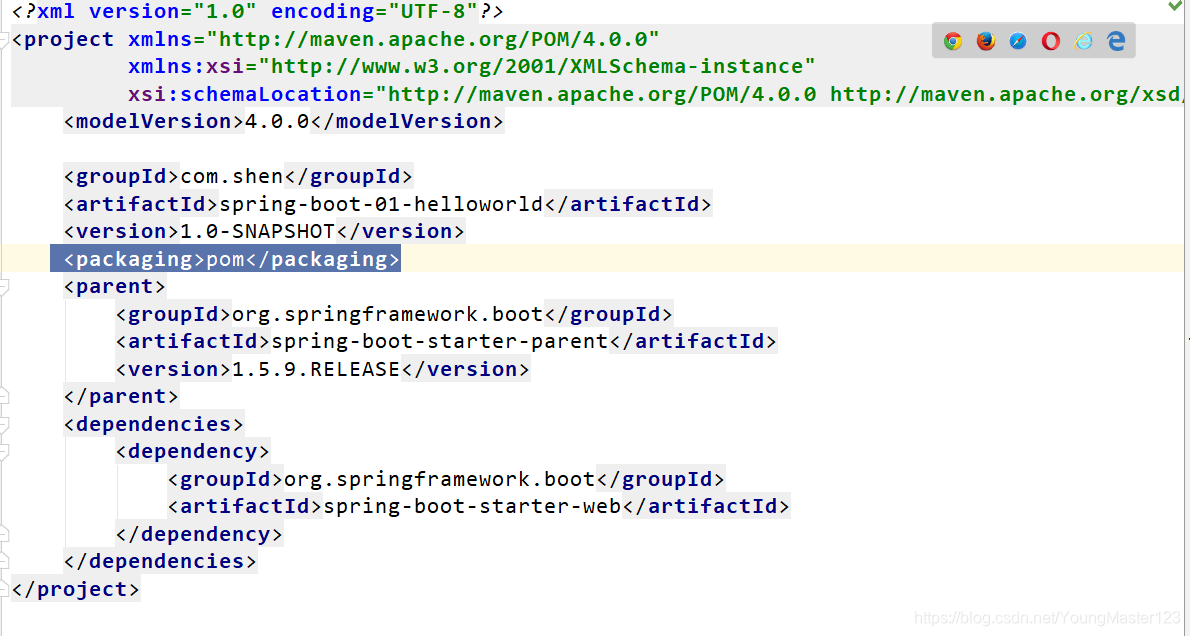Collapse the <dependency> block fold marker
Viewport: 1190px width, 636px height.
[x=4, y=452]
